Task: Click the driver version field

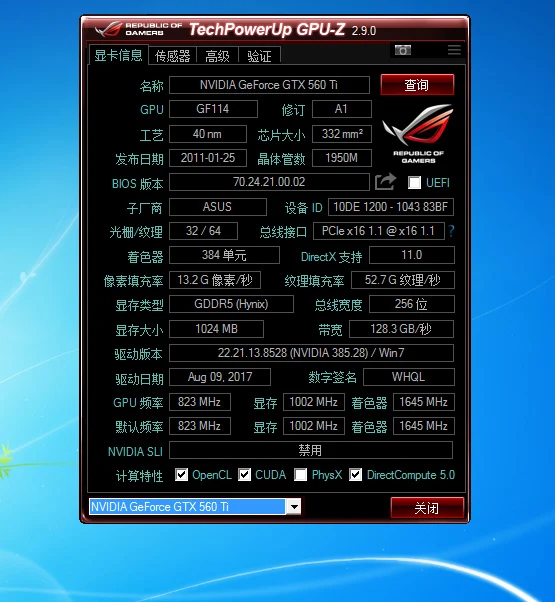Action: 311,353
